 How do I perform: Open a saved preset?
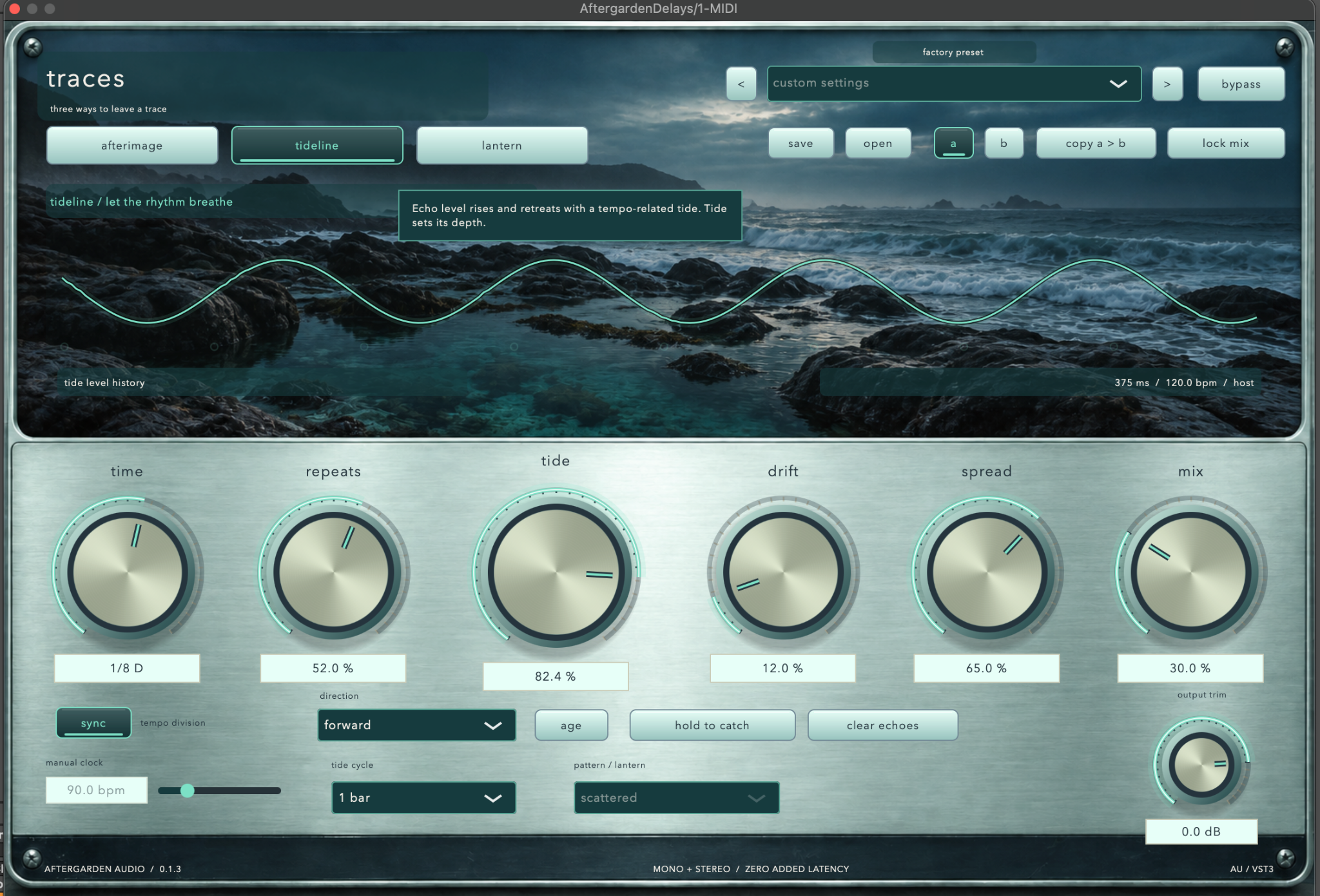[x=878, y=143]
